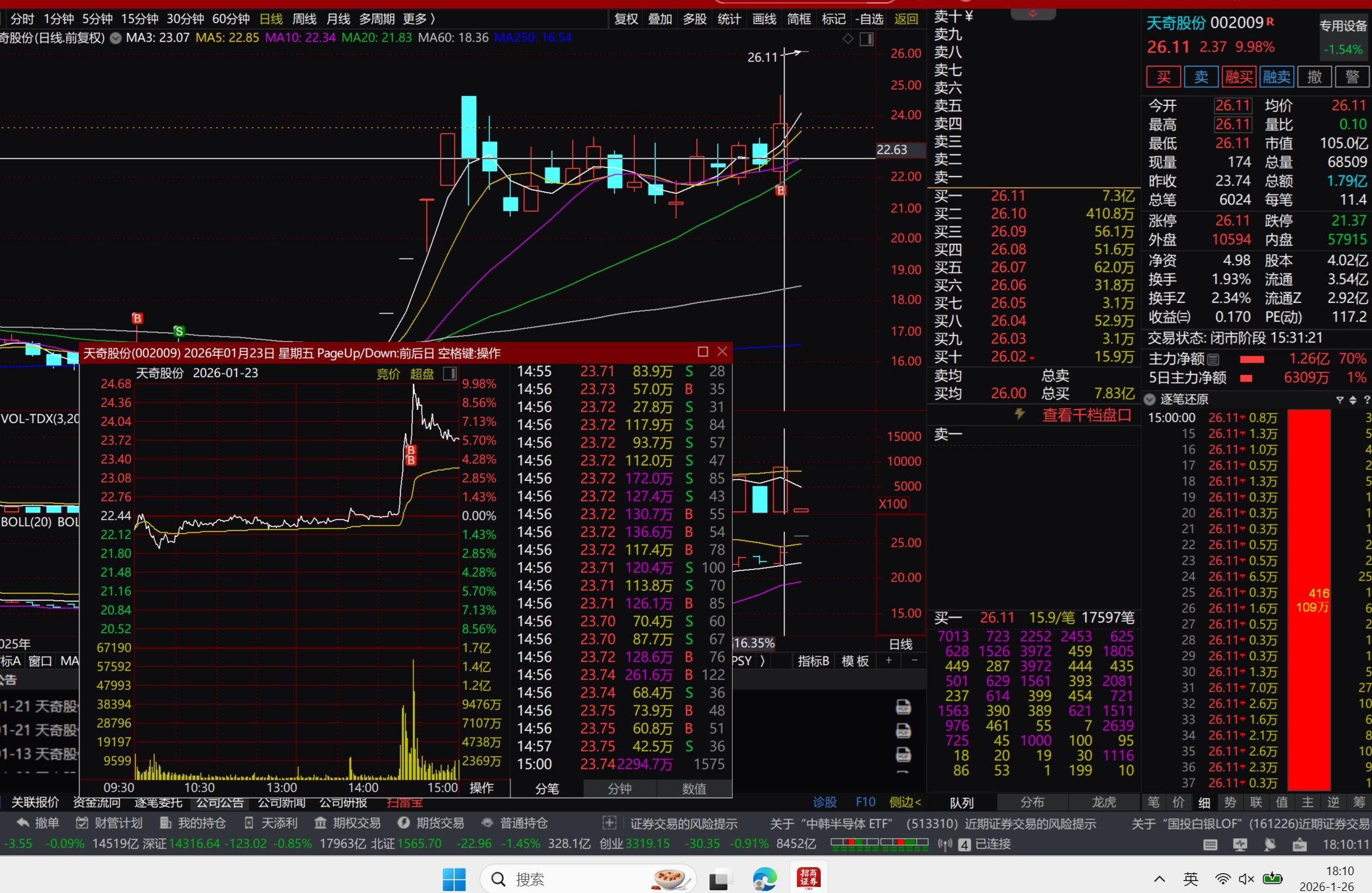Click the 主力净额 details list icon
Viewport: 1372px width, 893px height.
(x=1213, y=359)
